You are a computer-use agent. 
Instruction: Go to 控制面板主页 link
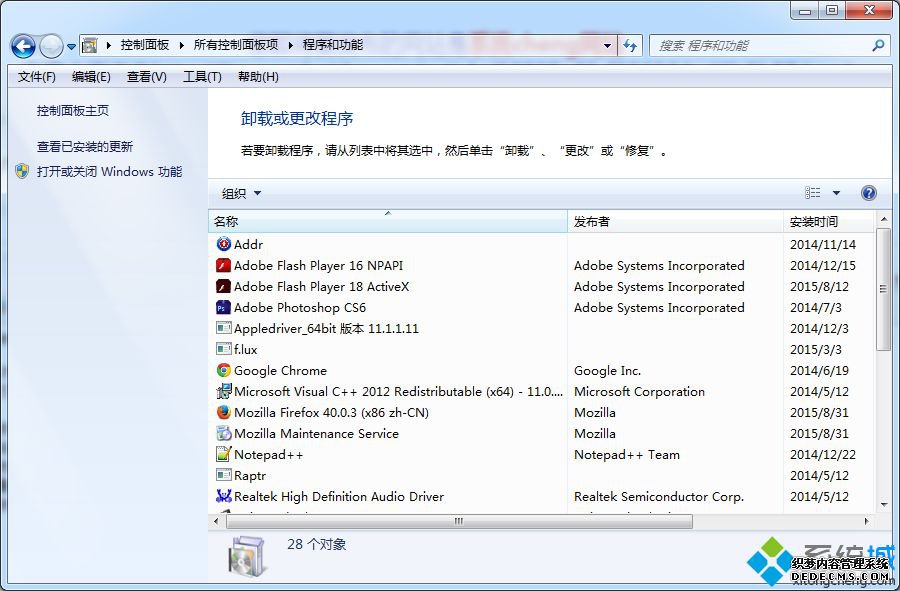point(73,111)
